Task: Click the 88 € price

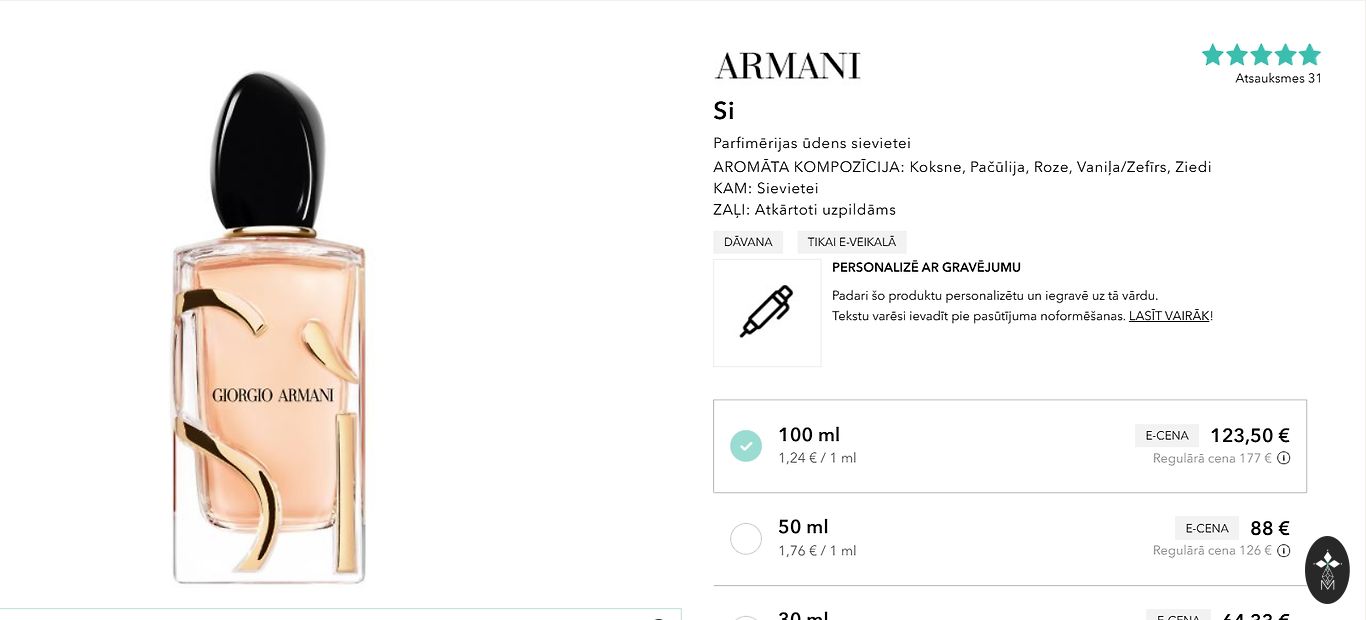Action: click(1270, 528)
